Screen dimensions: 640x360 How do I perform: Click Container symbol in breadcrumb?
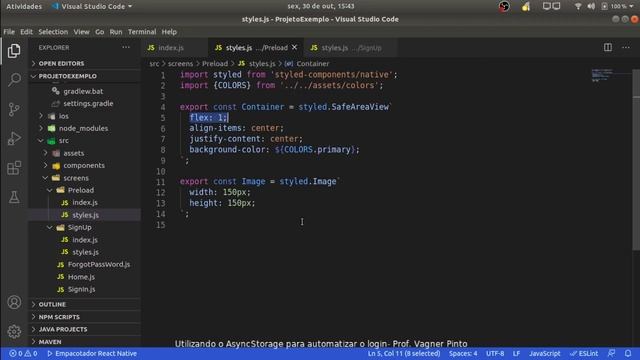coord(307,64)
